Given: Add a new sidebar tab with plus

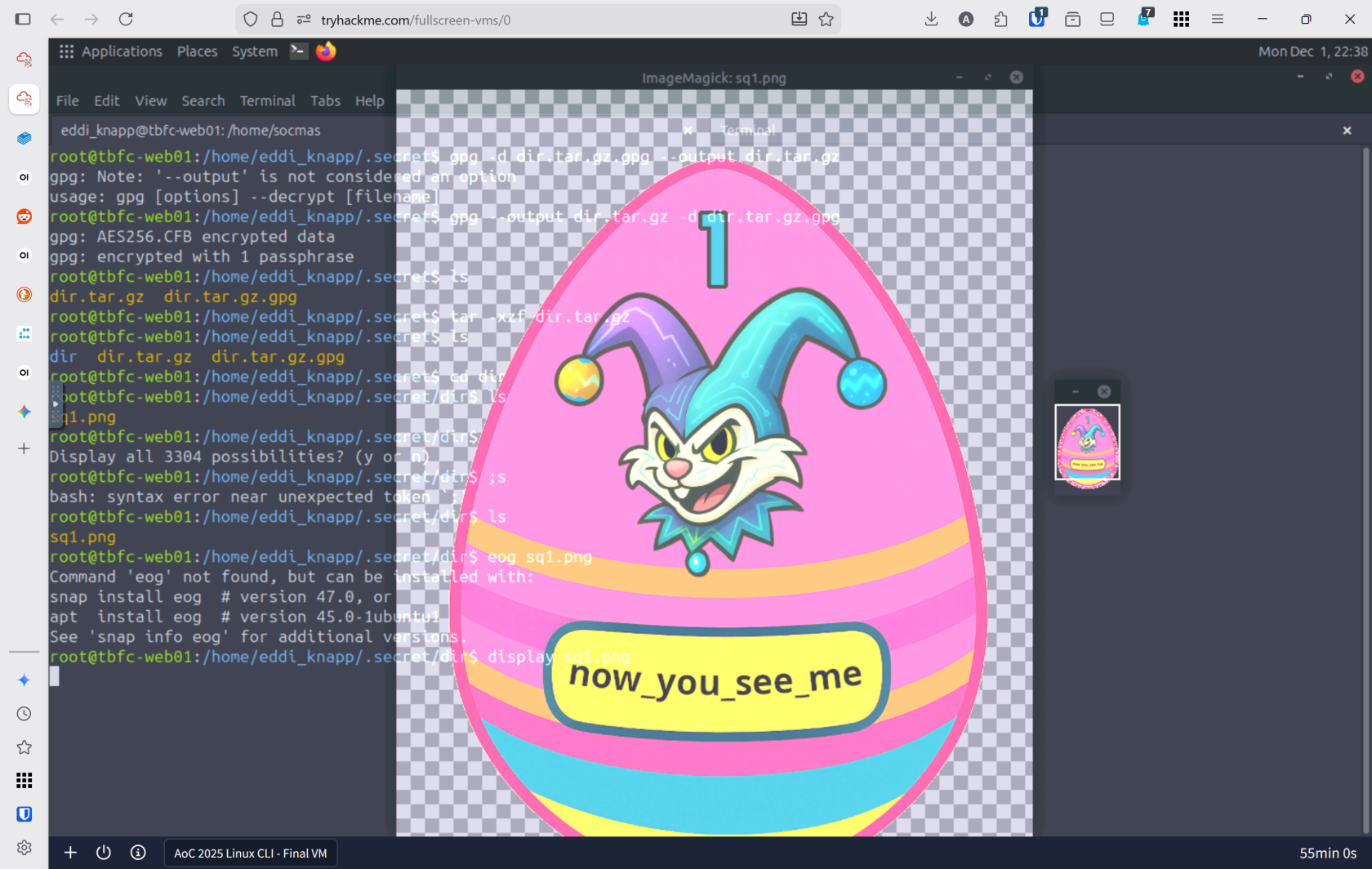Looking at the screenshot, I should 24,448.
